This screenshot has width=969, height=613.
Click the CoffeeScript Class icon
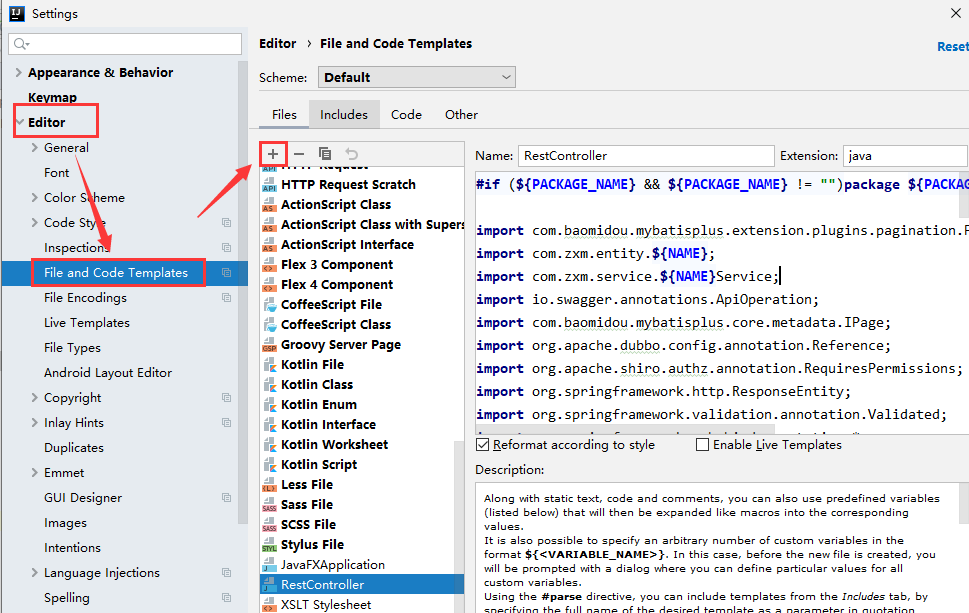pyautogui.click(x=269, y=324)
